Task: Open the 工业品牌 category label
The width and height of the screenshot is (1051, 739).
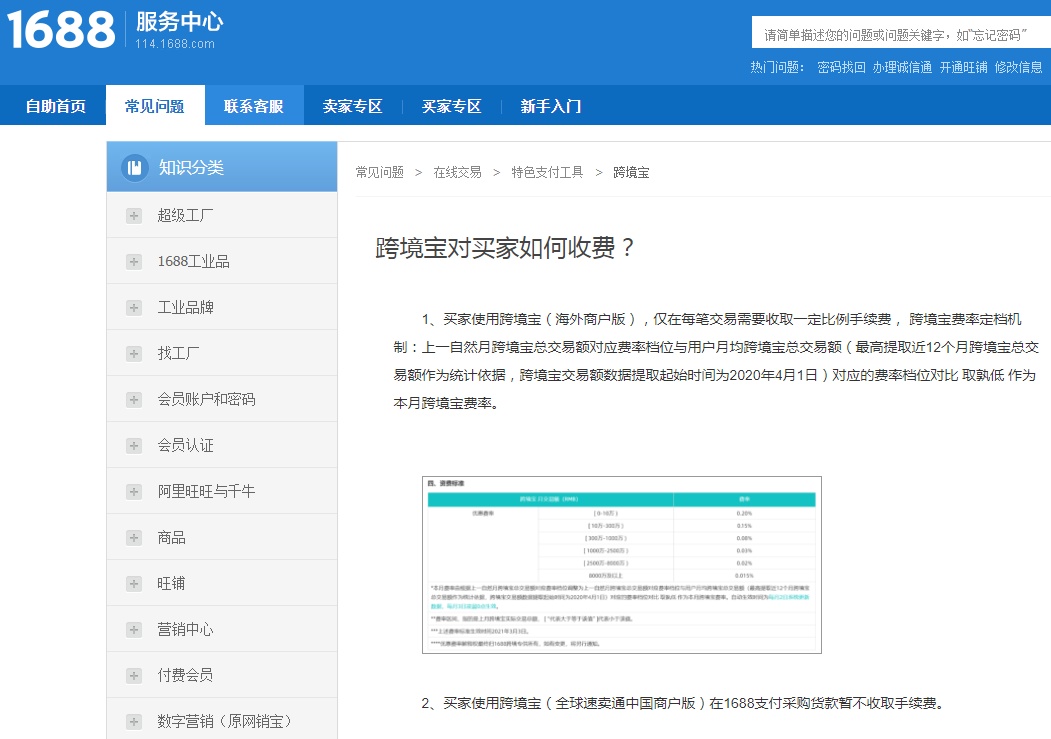Action: click(x=185, y=308)
